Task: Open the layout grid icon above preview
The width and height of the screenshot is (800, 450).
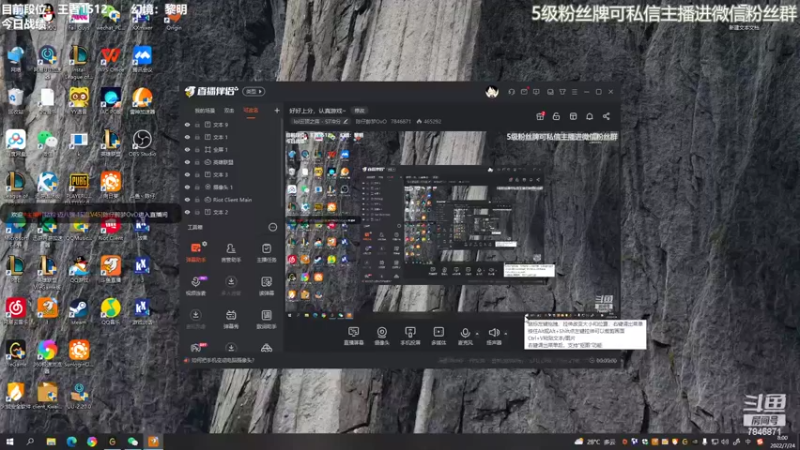Action: [x=573, y=116]
